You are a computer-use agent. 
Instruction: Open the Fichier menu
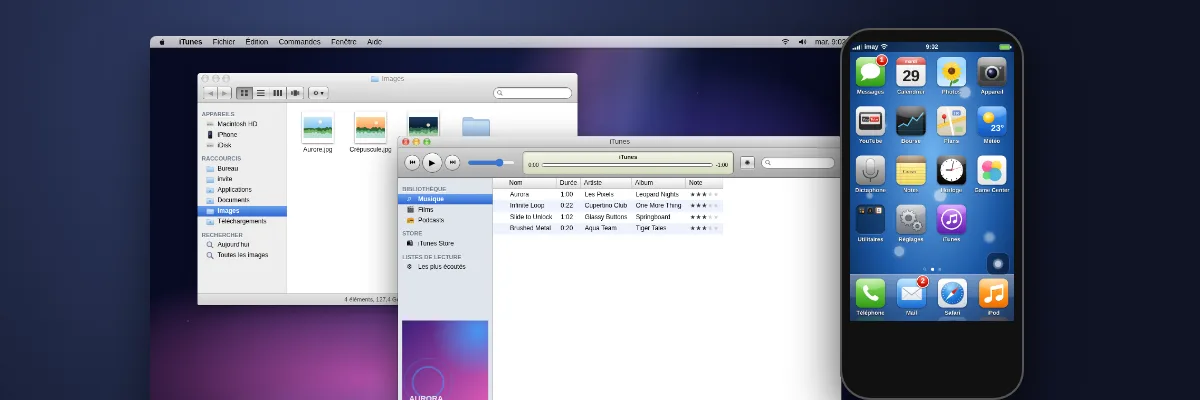224,42
